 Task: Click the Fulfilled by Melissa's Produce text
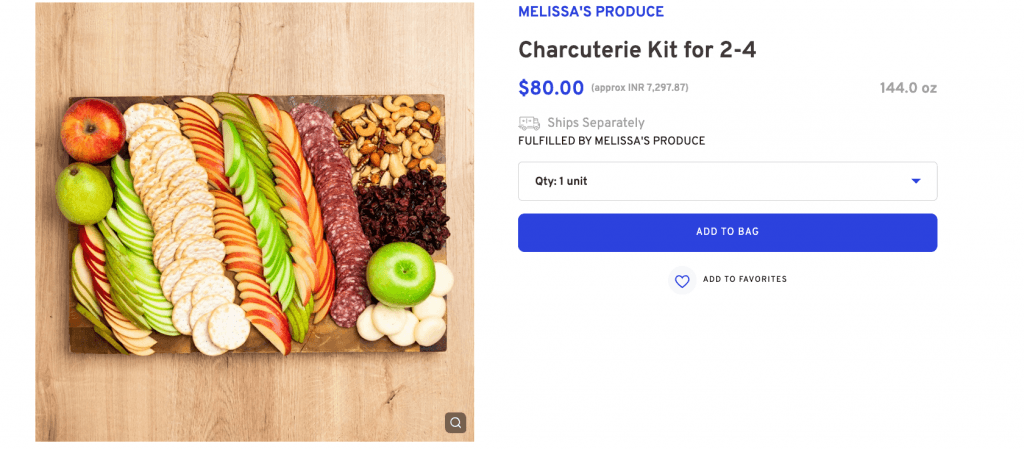pos(611,141)
